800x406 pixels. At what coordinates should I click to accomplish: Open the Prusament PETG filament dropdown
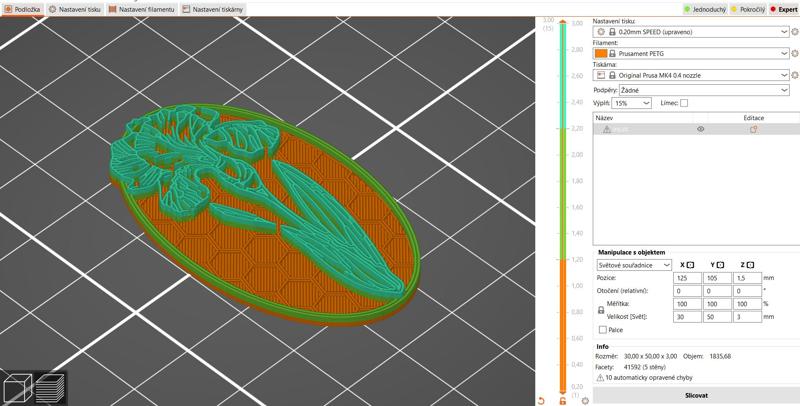[691, 53]
